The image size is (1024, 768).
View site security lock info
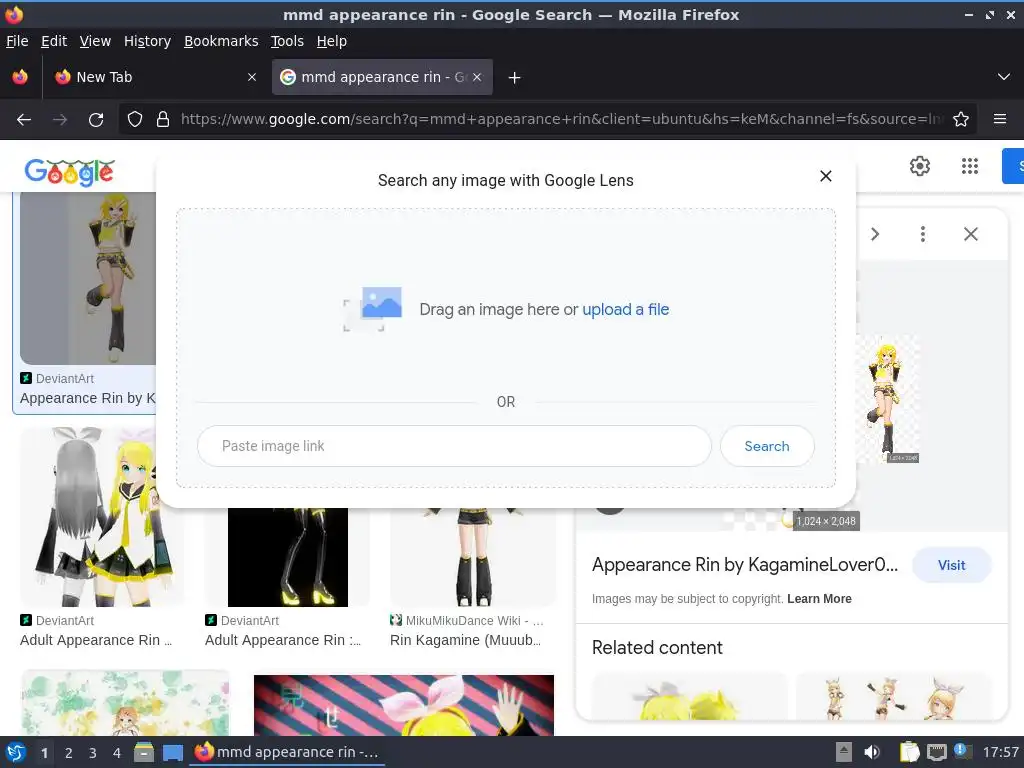(x=163, y=120)
